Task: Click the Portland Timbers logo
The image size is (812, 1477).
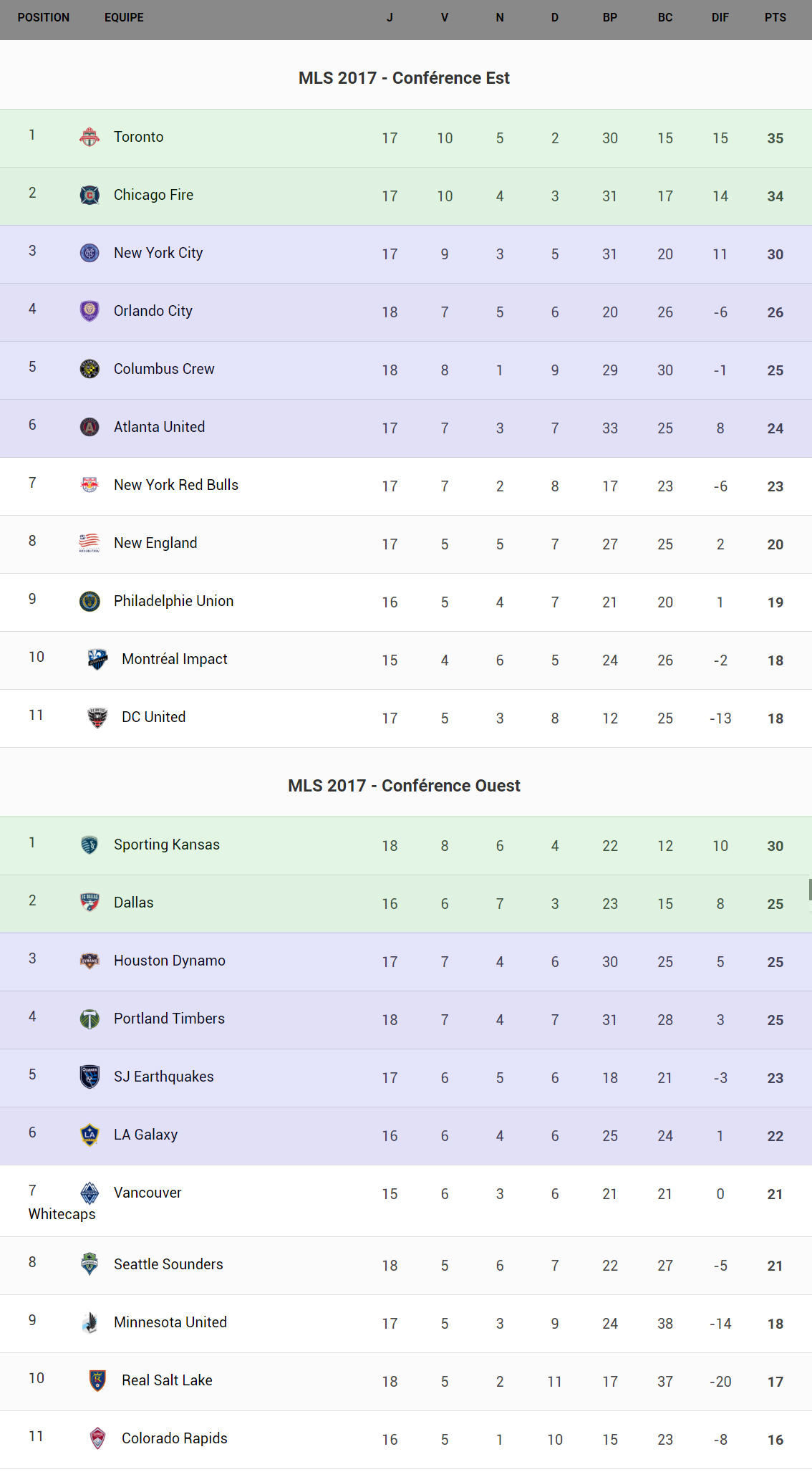Action: click(90, 1019)
